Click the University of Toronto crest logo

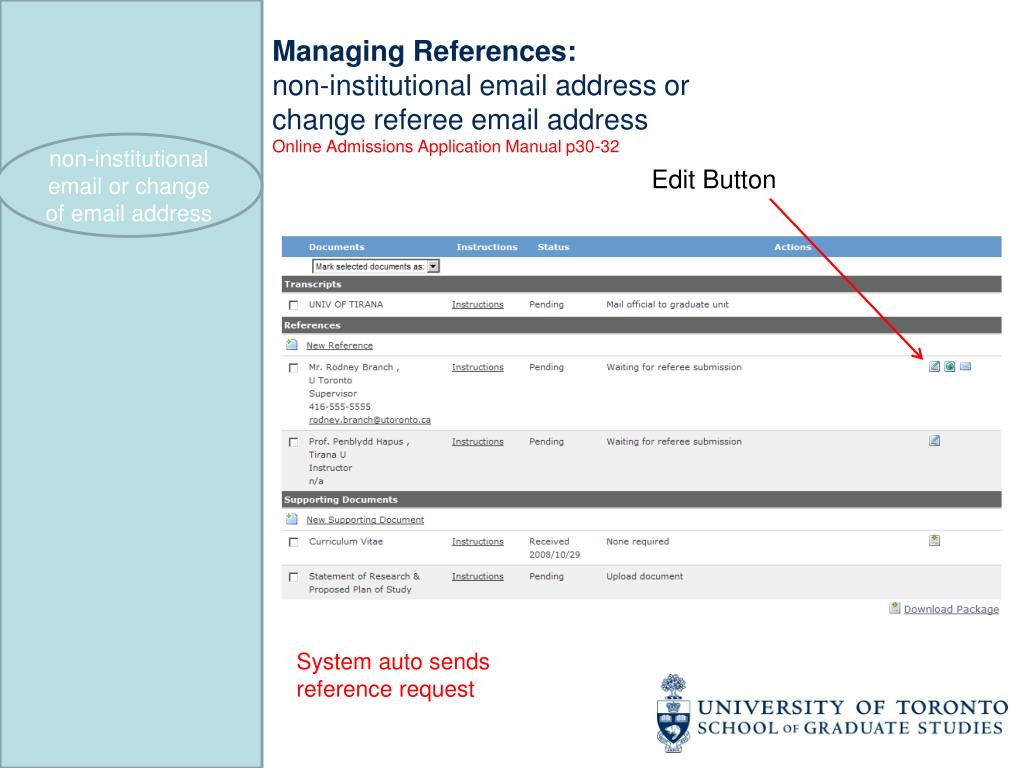point(673,714)
